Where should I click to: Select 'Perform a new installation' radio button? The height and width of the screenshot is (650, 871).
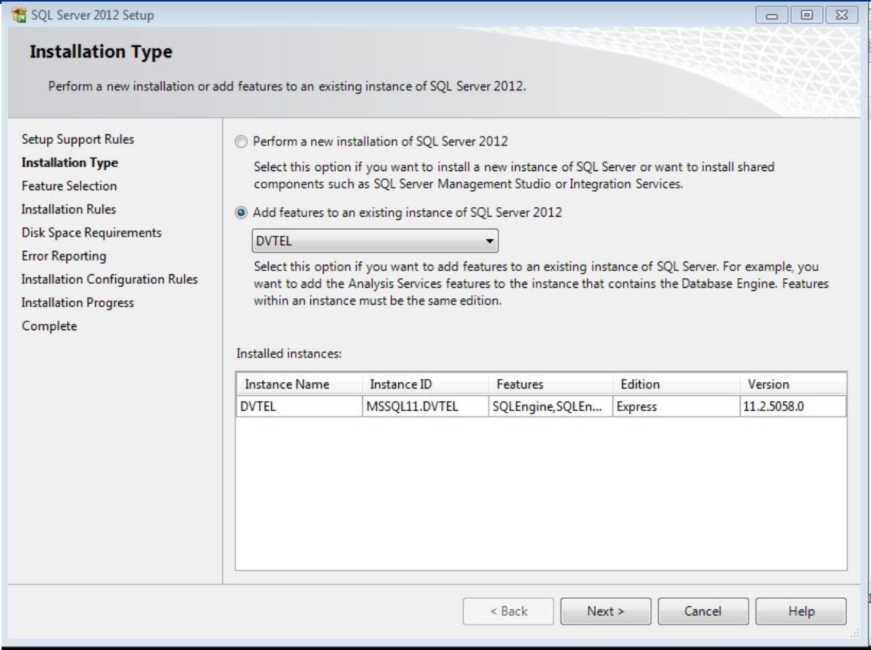240,141
